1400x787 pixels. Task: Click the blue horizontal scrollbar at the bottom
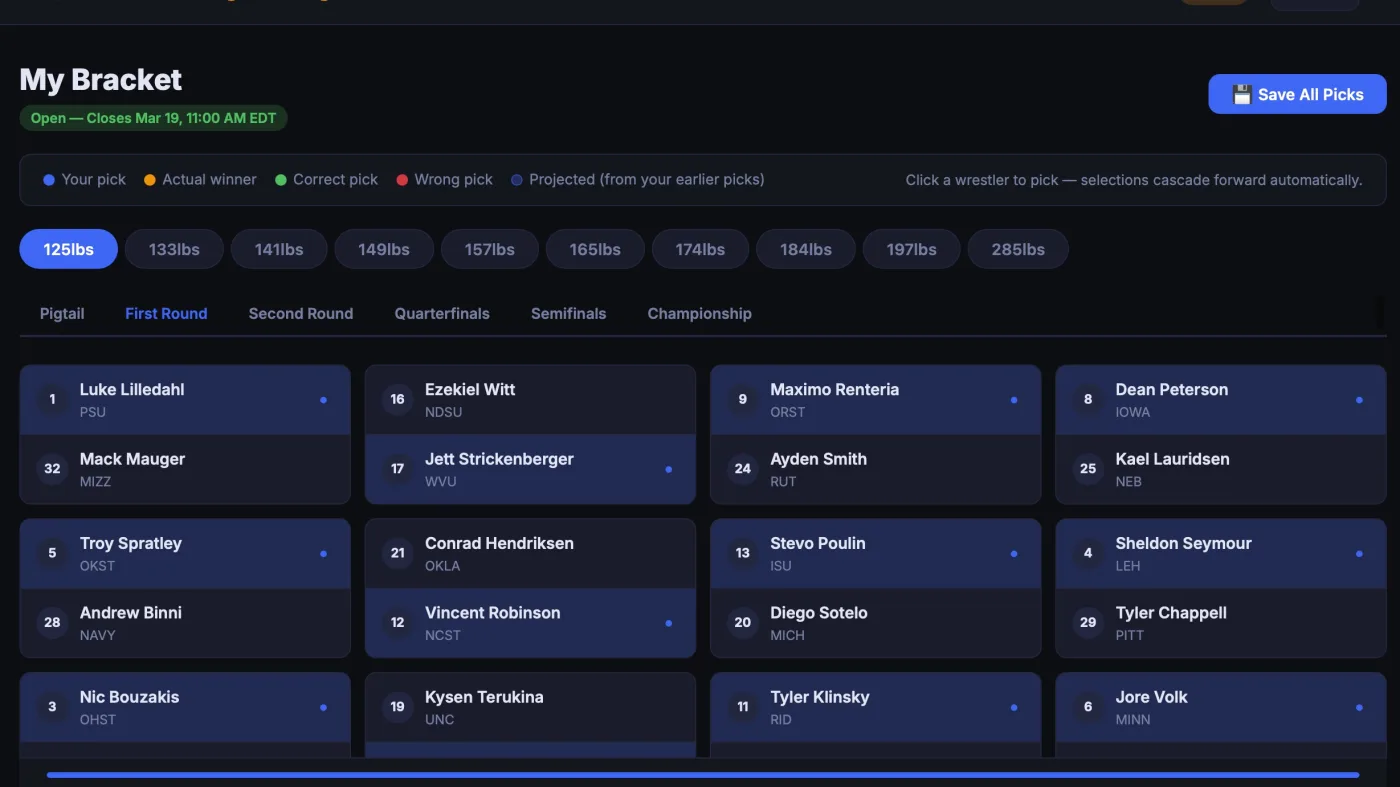pyautogui.click(x=702, y=775)
